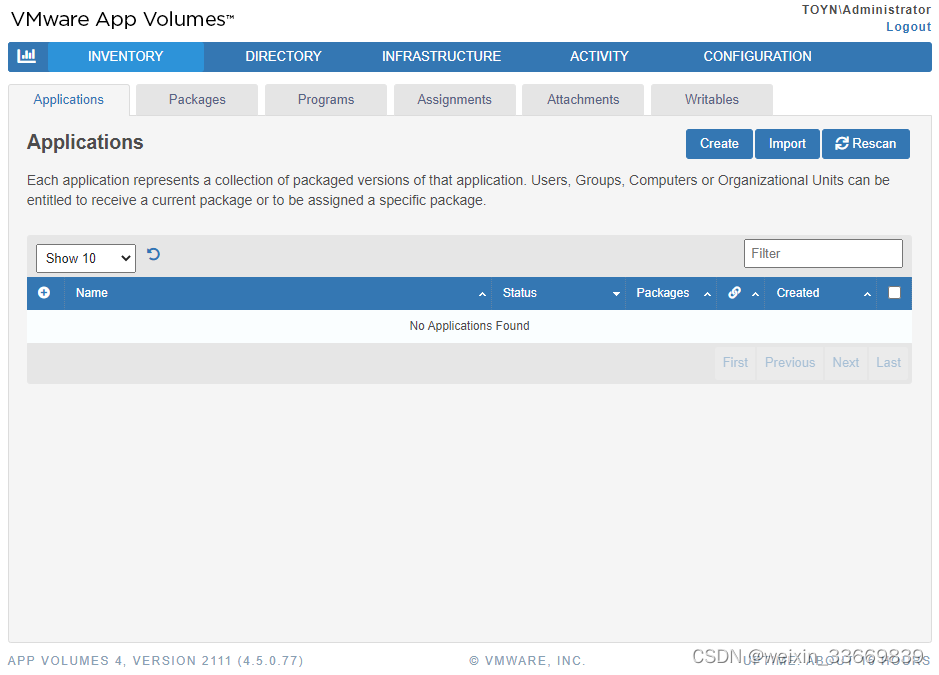This screenshot has height=675, width=939.
Task: Go to the Last page
Action: (888, 362)
